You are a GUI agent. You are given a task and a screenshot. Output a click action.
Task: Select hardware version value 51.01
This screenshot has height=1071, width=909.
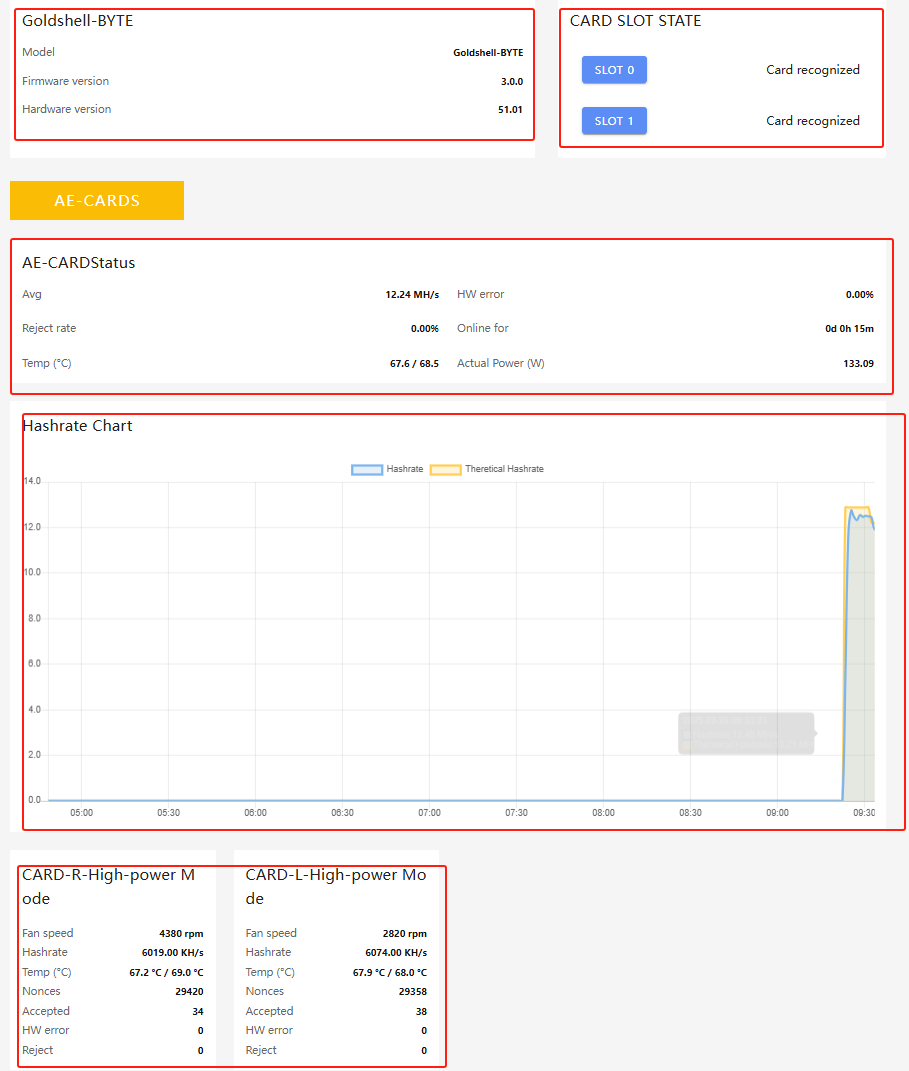[510, 109]
